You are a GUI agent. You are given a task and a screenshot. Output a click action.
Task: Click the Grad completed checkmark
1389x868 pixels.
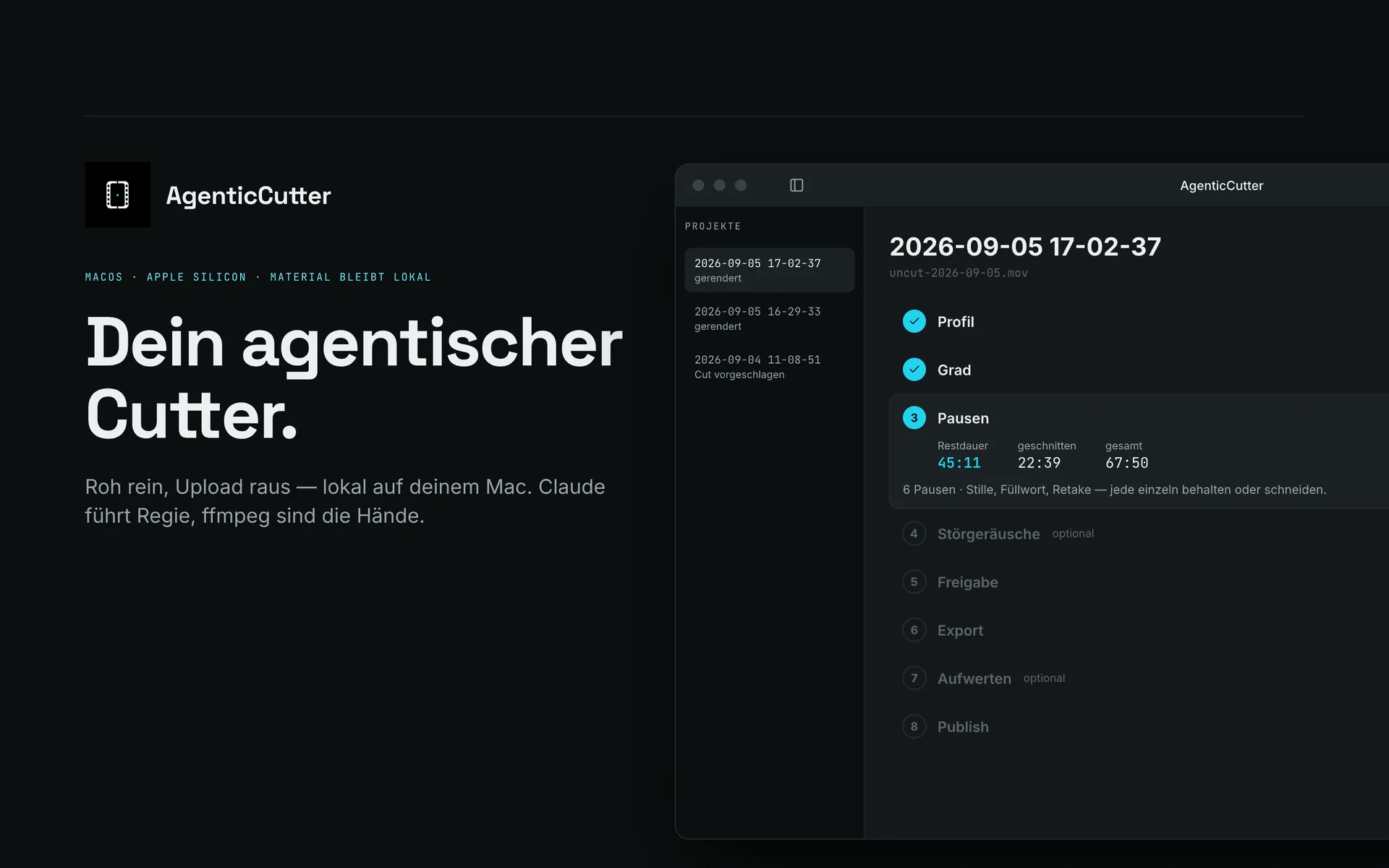coord(914,370)
